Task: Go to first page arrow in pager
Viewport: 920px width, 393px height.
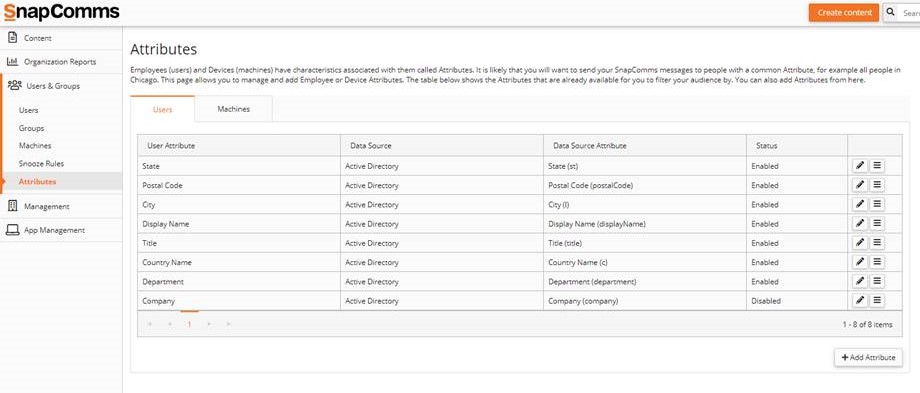Action: 151,324
